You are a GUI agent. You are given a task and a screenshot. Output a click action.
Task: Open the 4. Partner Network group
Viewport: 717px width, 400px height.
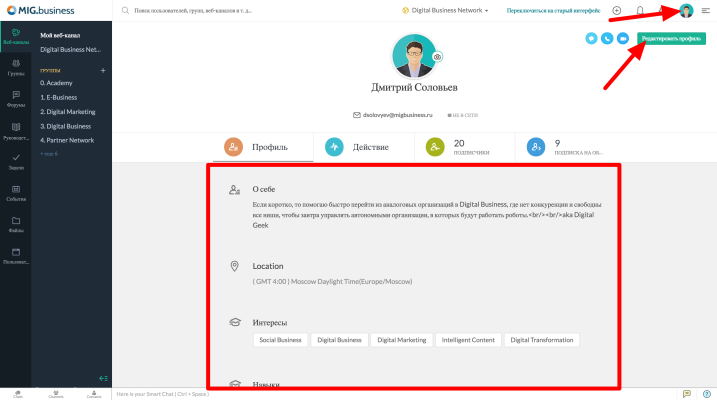coord(67,140)
